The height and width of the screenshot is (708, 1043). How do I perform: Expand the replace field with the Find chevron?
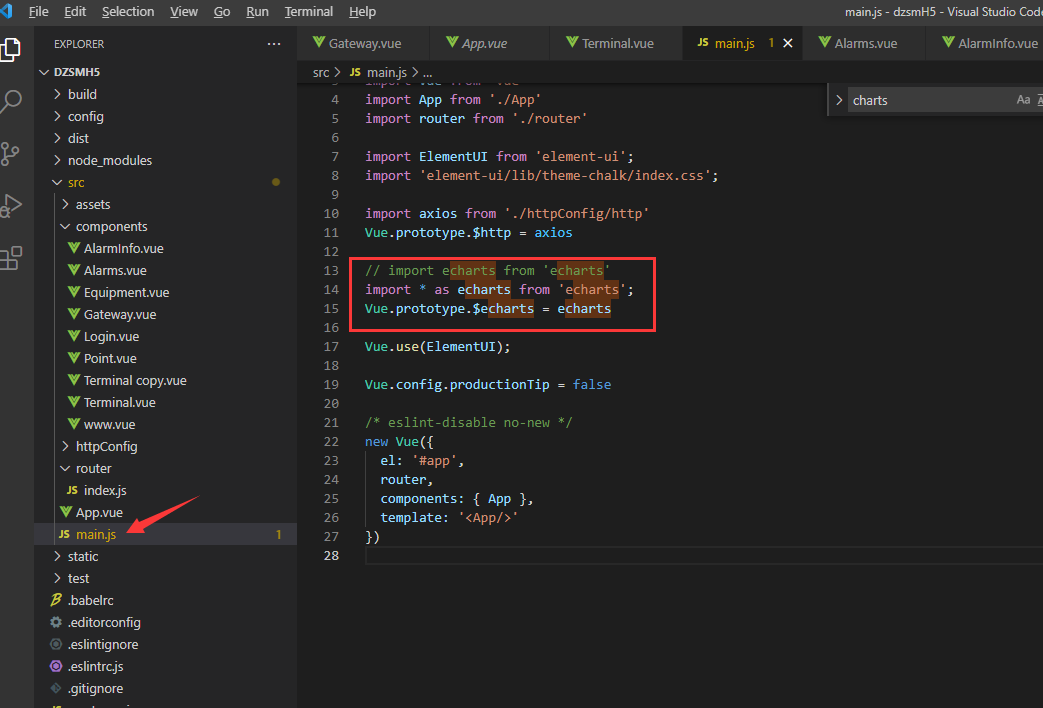840,99
